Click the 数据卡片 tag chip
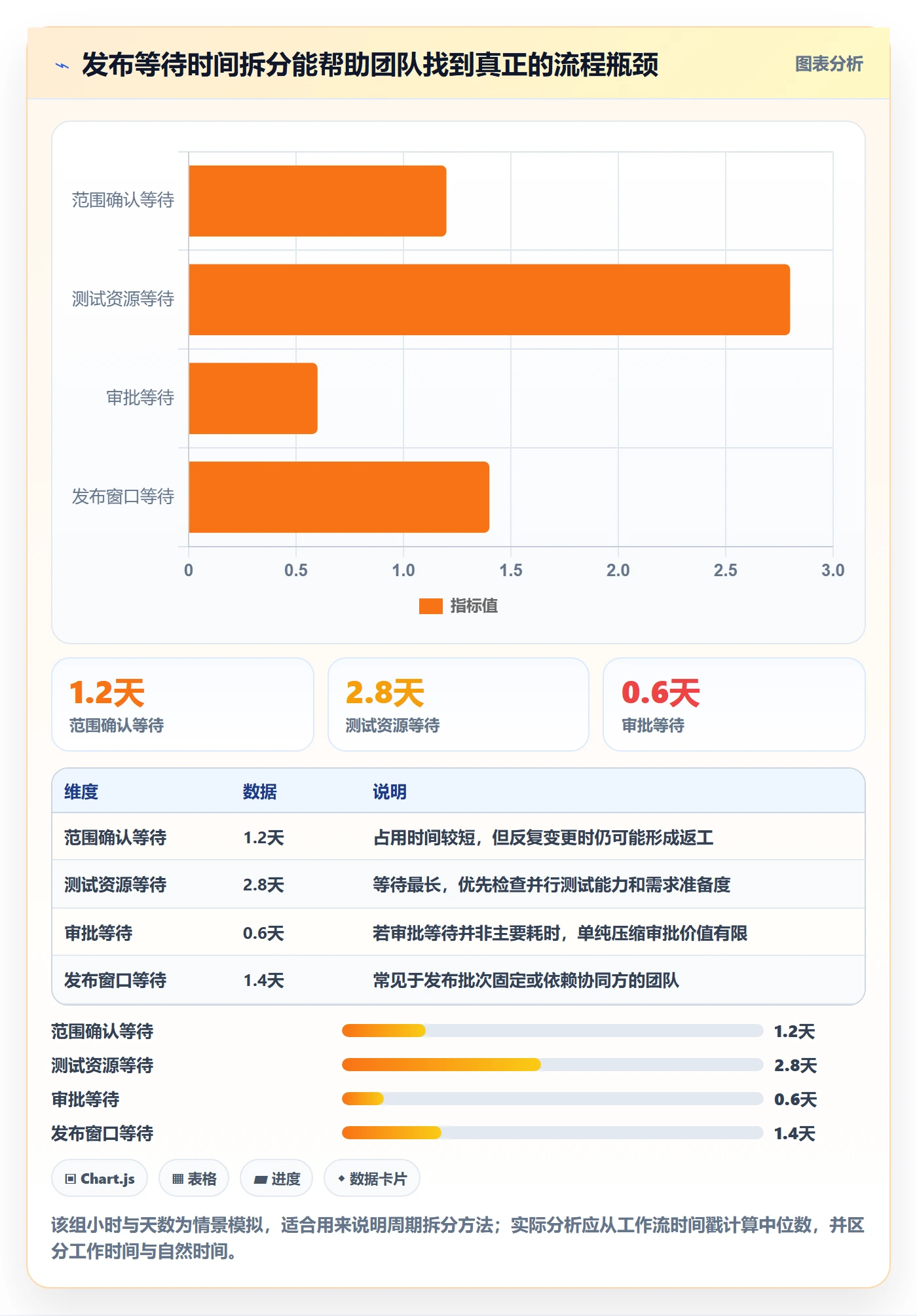This screenshot has width=917, height=1316. tap(372, 1179)
